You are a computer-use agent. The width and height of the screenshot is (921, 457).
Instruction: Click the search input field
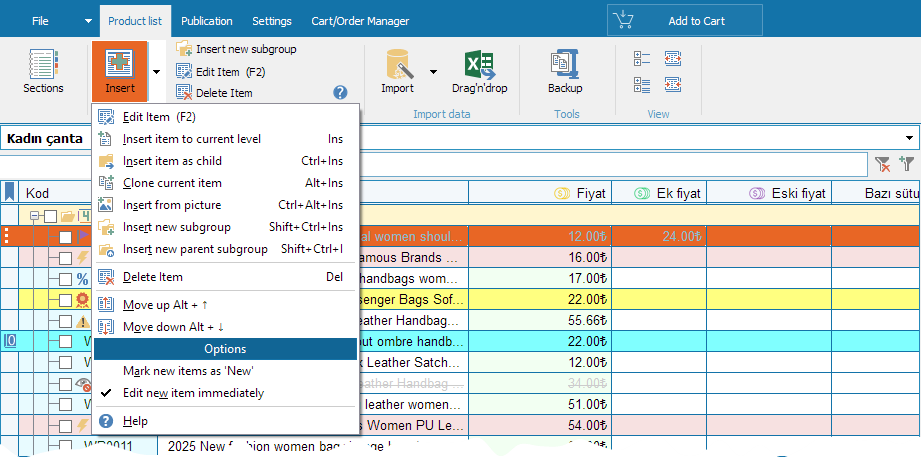point(610,164)
